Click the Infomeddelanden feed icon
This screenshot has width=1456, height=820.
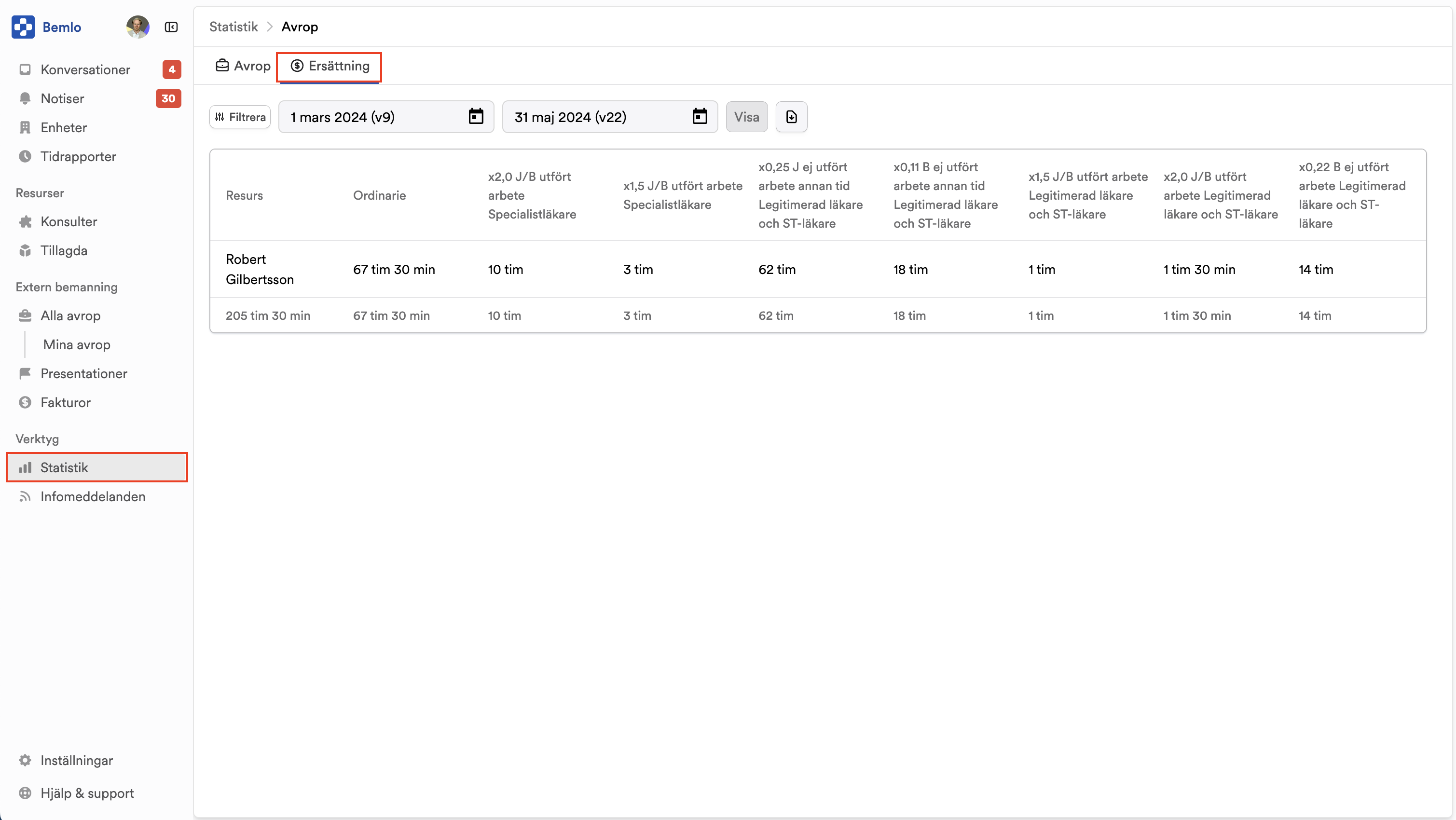click(25, 496)
